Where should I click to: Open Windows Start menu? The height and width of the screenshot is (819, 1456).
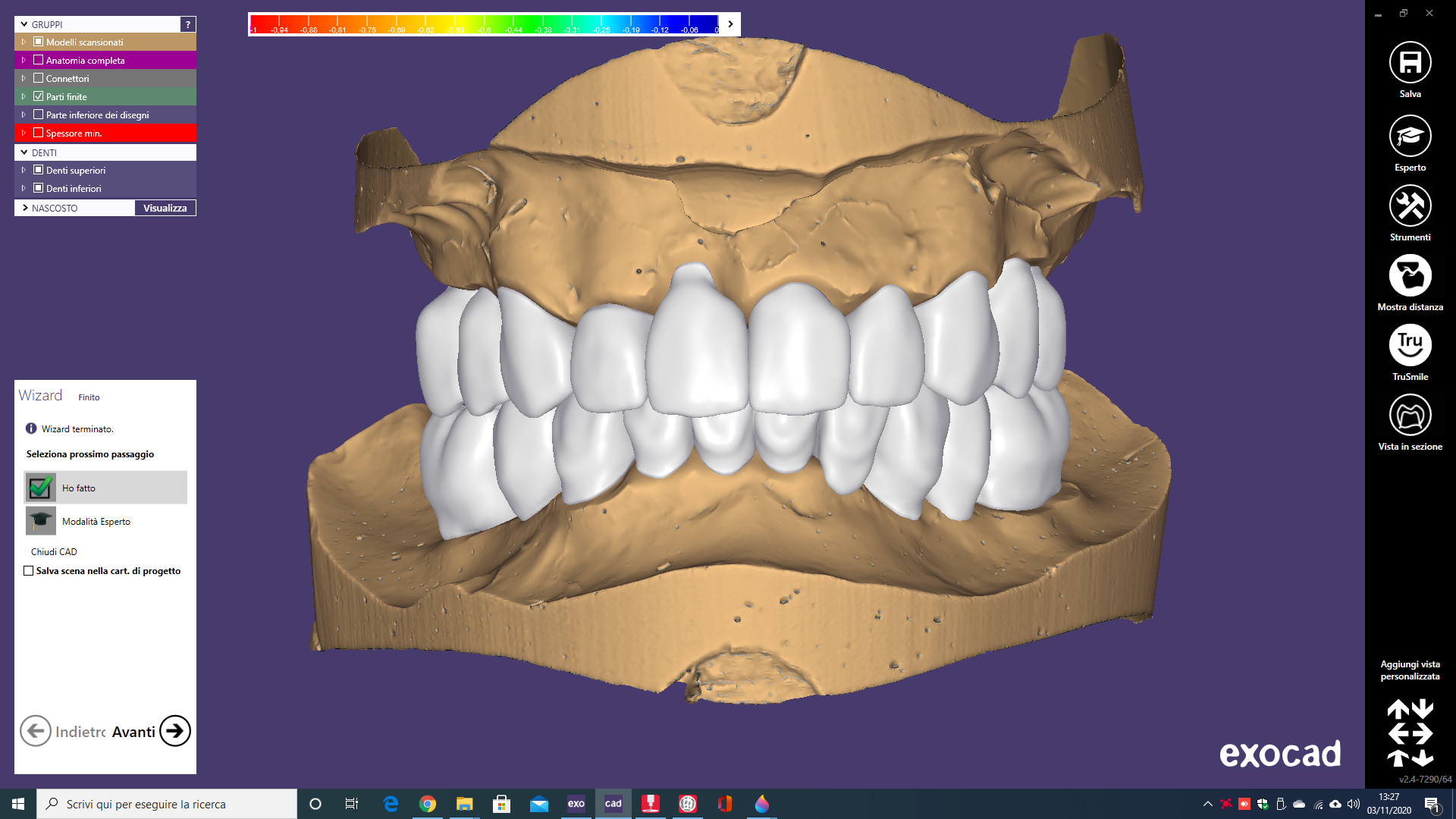click(x=18, y=804)
